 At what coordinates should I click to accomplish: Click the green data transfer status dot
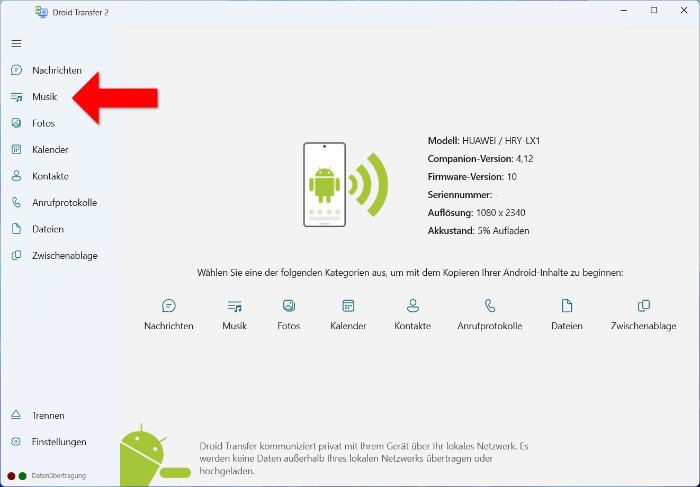[x=23, y=476]
